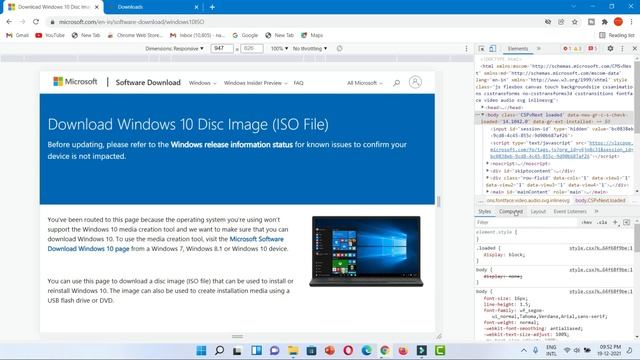Viewport: 640px width, 360px height.
Task: Open style.css link beside .loaded rule
Action: [x=601, y=248]
